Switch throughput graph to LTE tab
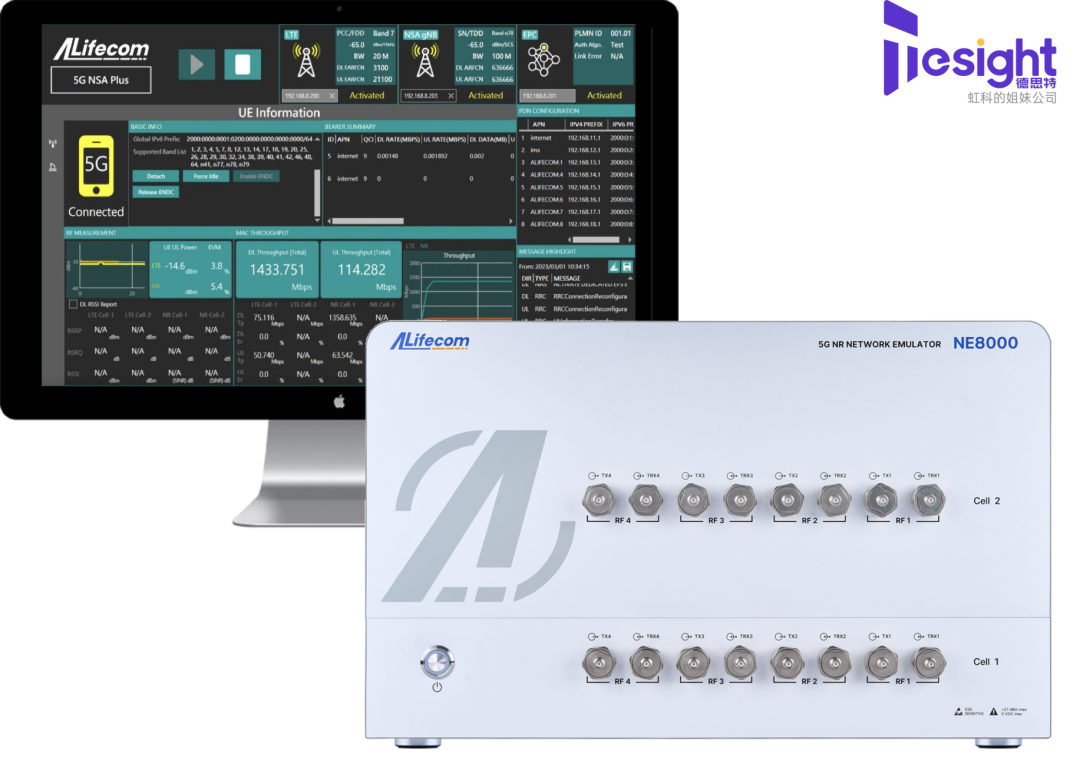Screen dimensions: 1080x770 point(411,246)
